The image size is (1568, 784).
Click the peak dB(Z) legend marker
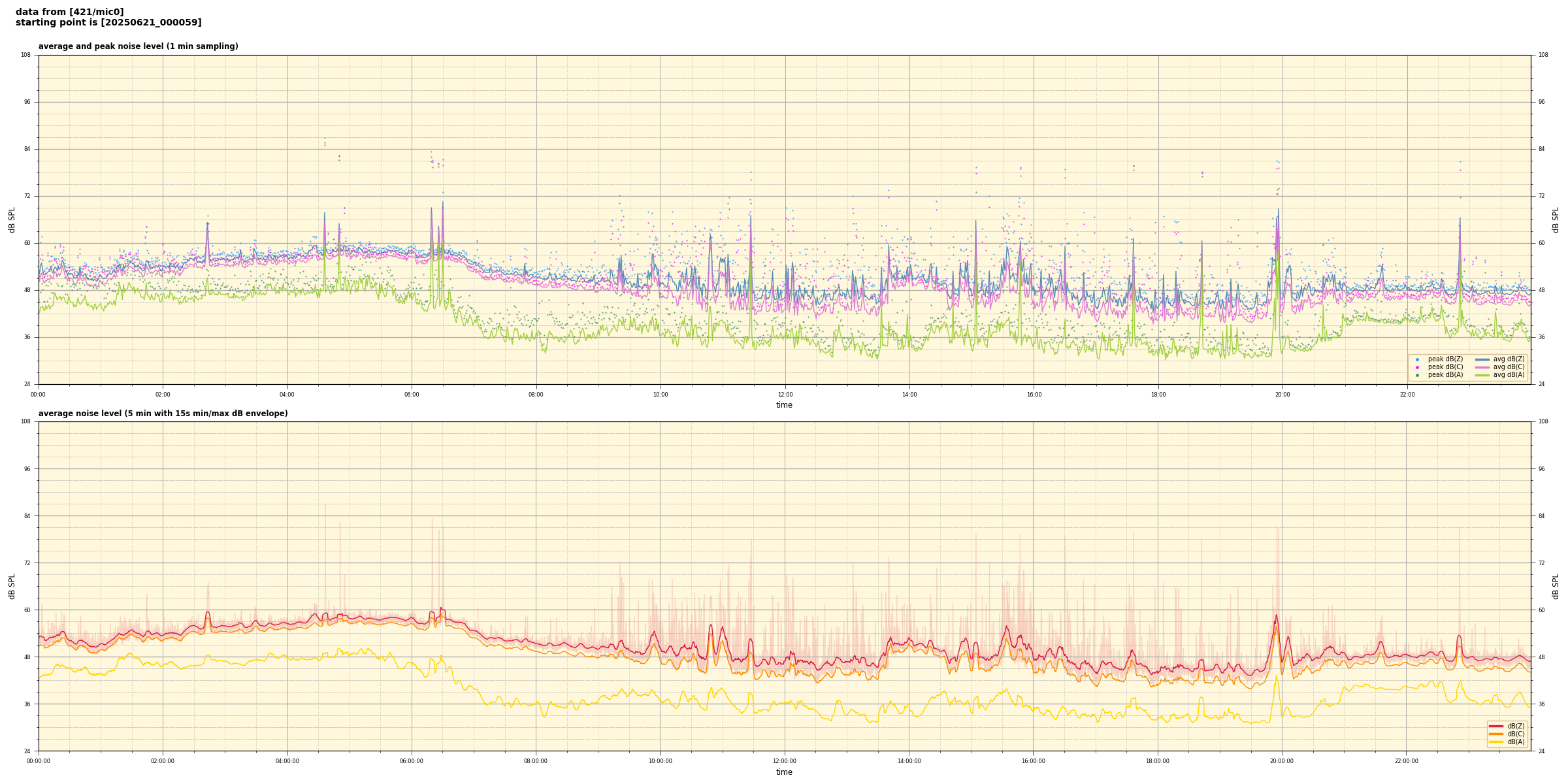click(1417, 359)
